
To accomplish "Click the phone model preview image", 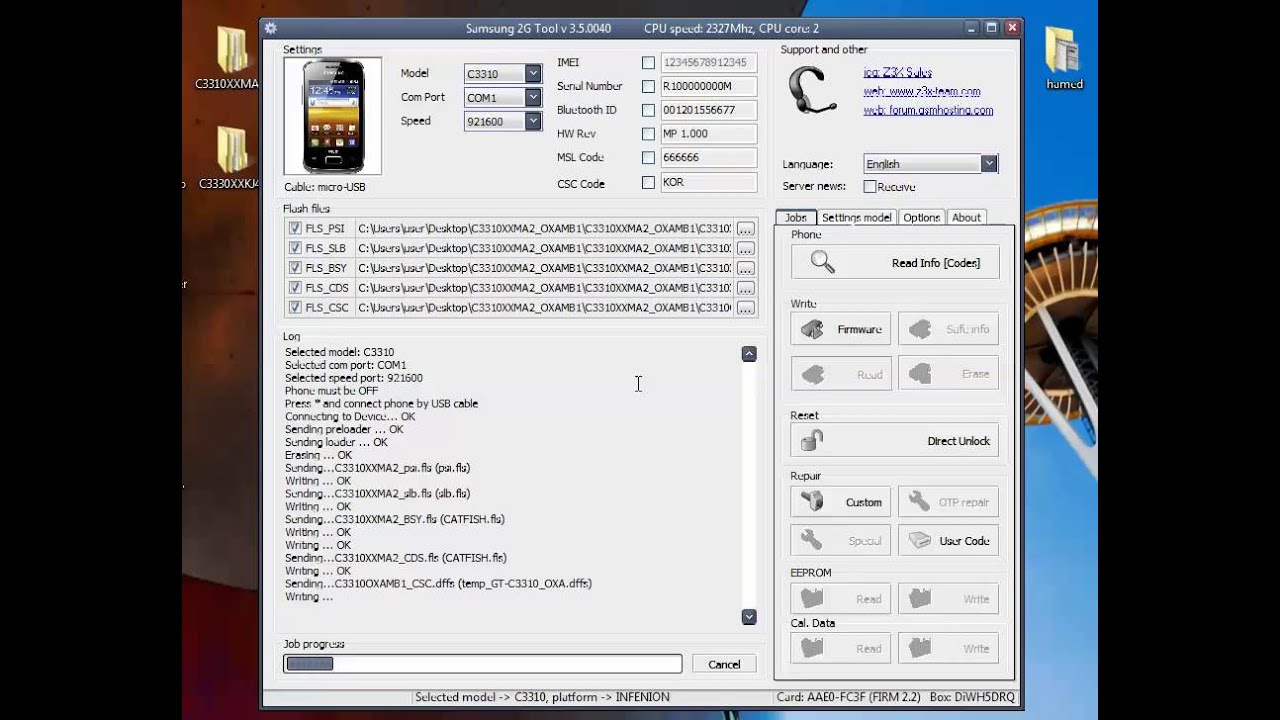I will point(333,117).
